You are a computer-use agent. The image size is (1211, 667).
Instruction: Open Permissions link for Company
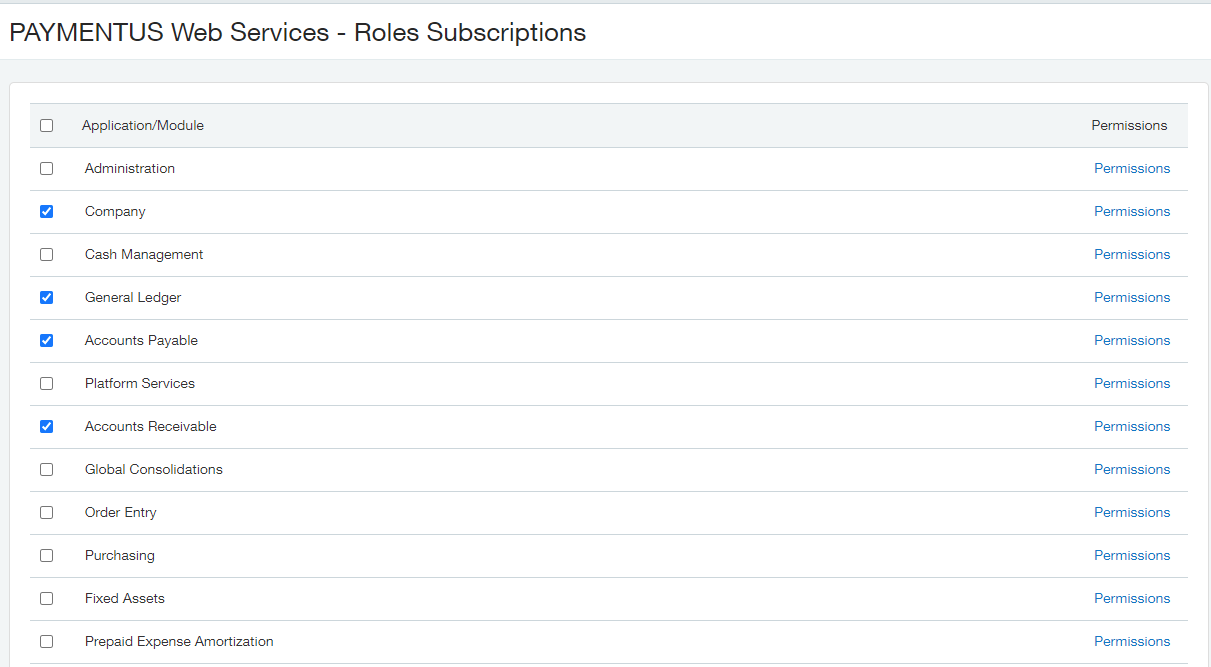pyautogui.click(x=1131, y=212)
